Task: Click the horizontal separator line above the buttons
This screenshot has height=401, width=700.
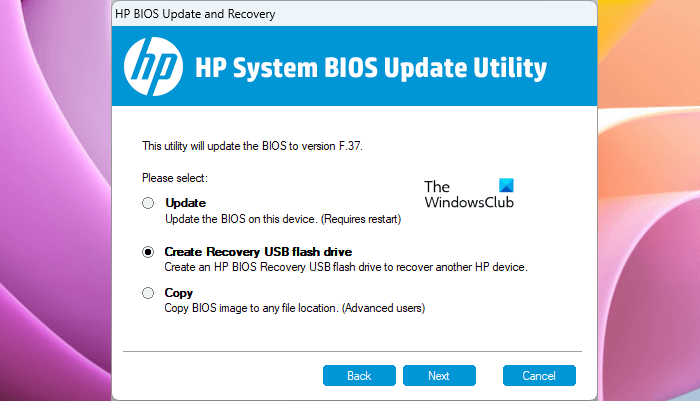Action: click(x=352, y=351)
